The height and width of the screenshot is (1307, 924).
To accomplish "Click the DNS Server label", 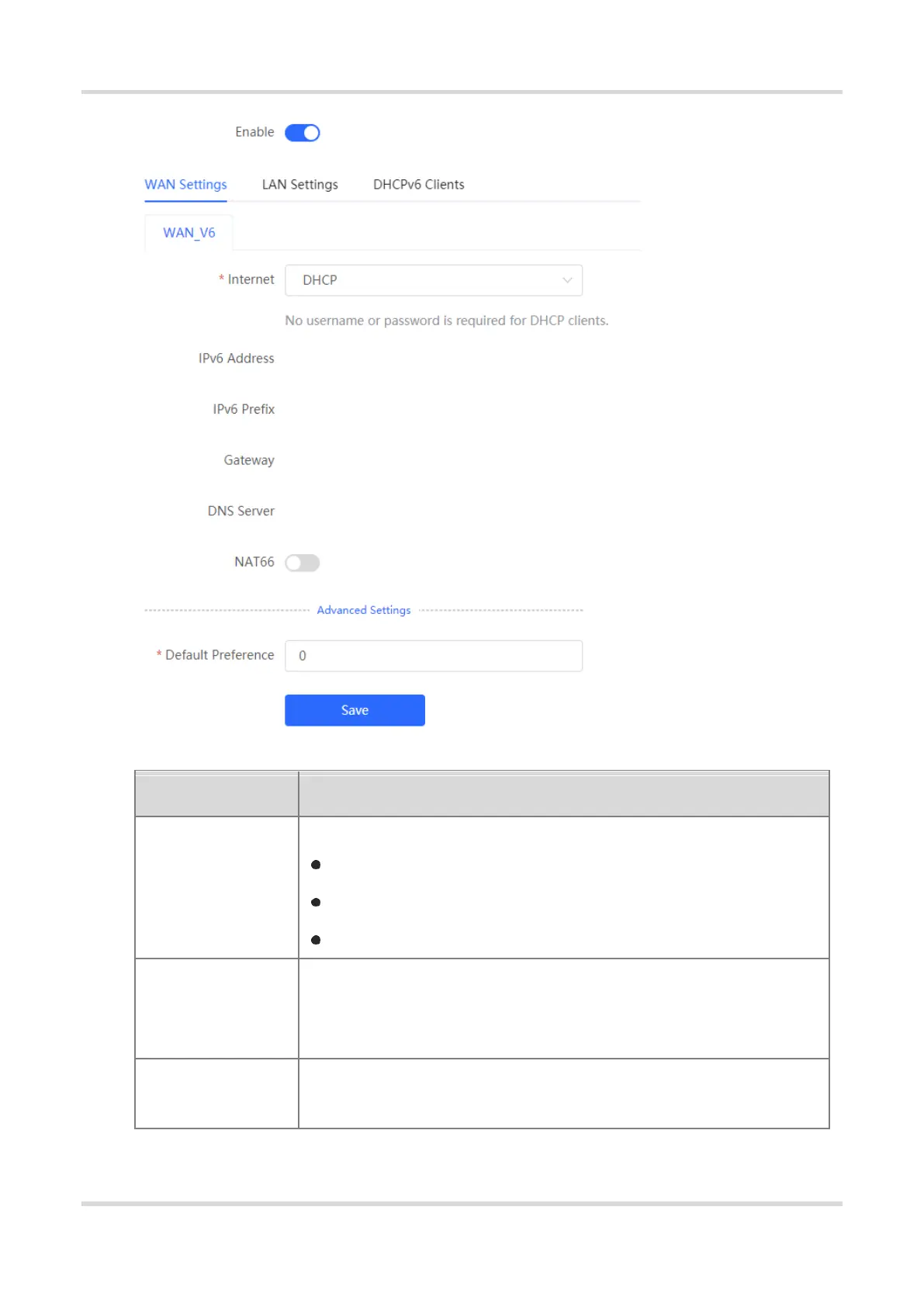I will (241, 511).
